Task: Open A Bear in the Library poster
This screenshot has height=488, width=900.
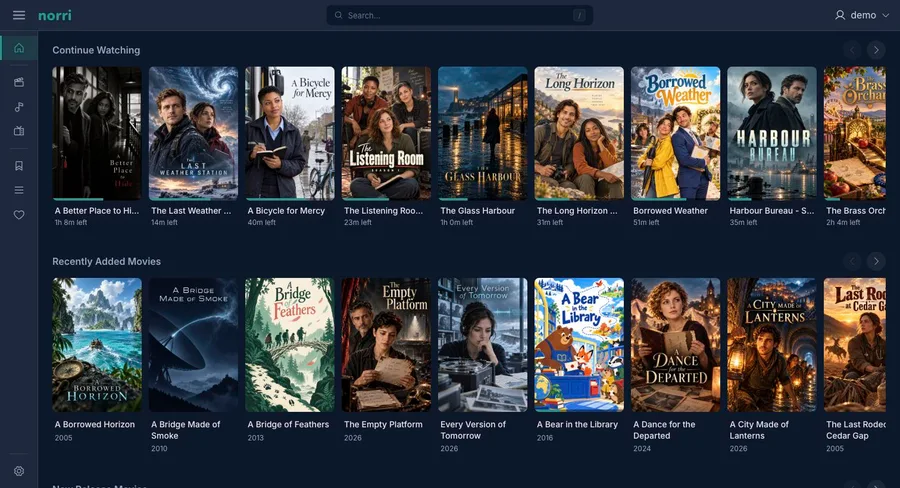Action: pyautogui.click(x=579, y=345)
